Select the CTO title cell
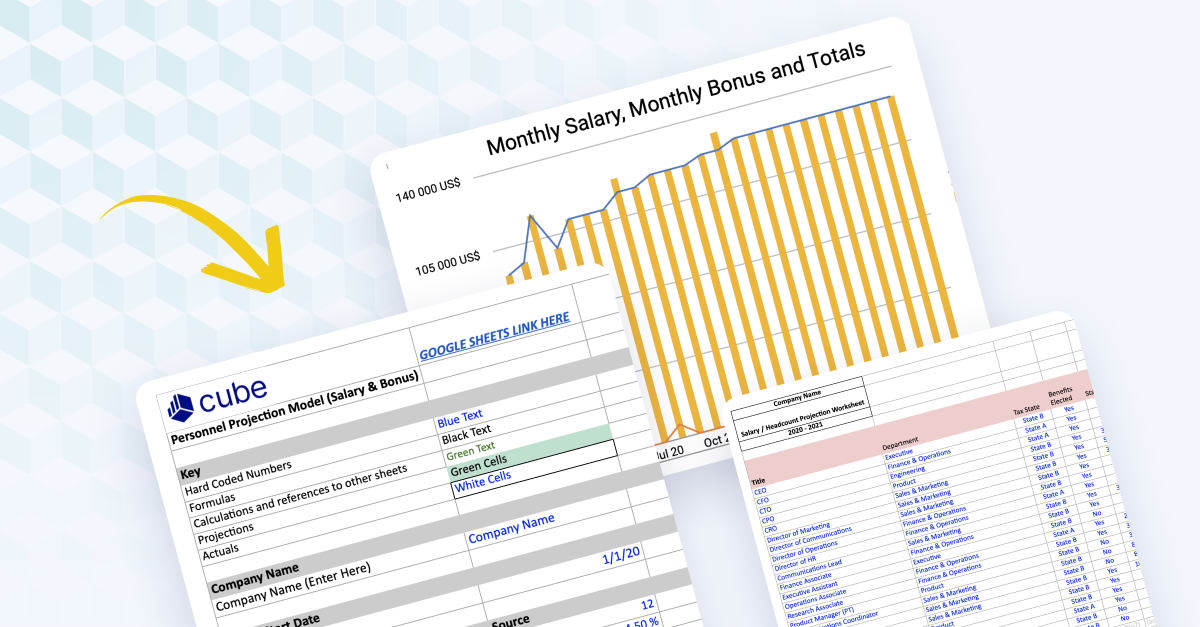Viewport: 1200px width, 627px height. pyautogui.click(x=765, y=510)
